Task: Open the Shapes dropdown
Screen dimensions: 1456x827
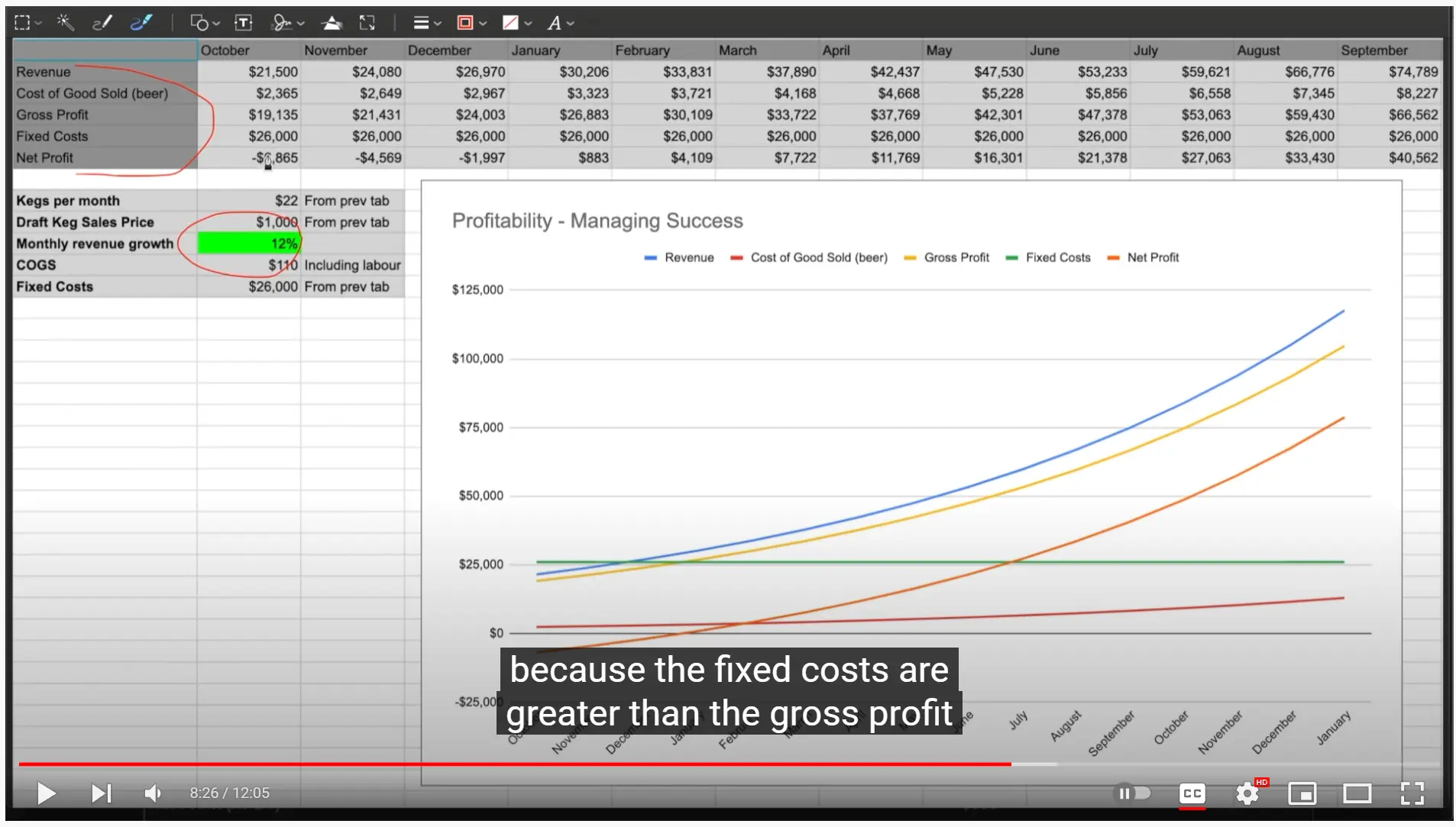Action: click(x=205, y=23)
